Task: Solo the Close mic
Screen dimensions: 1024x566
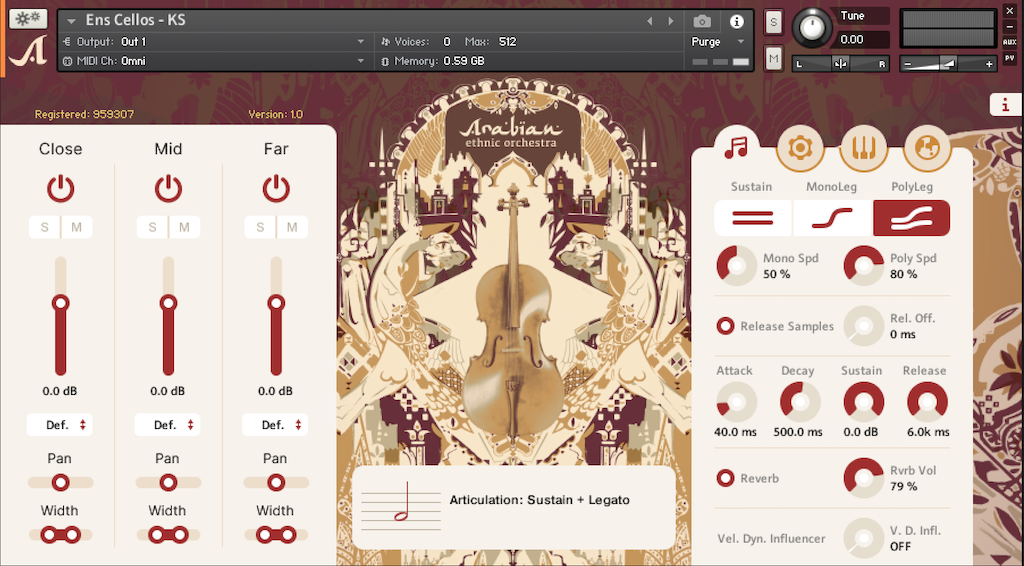Action: 44,227
